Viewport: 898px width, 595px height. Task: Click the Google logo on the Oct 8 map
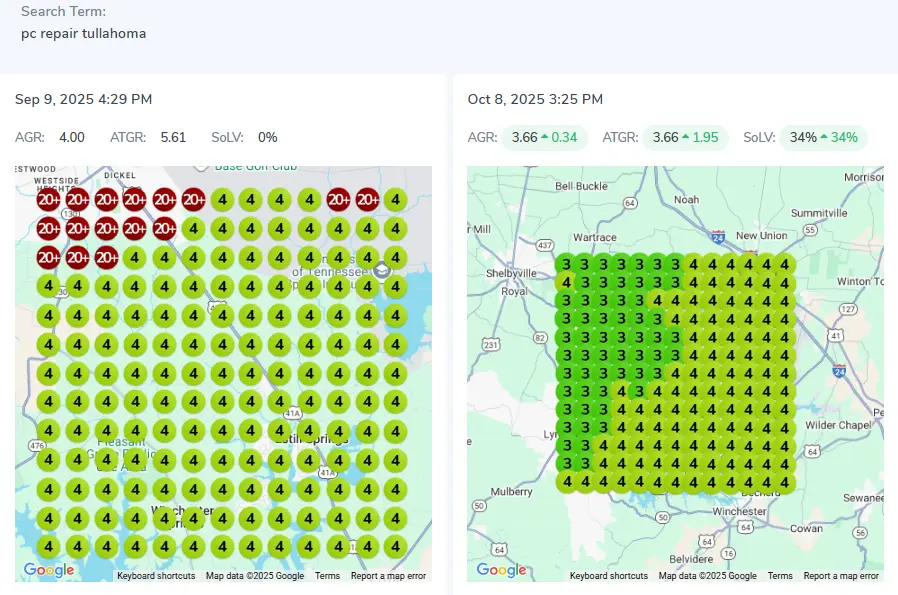[x=501, y=570]
